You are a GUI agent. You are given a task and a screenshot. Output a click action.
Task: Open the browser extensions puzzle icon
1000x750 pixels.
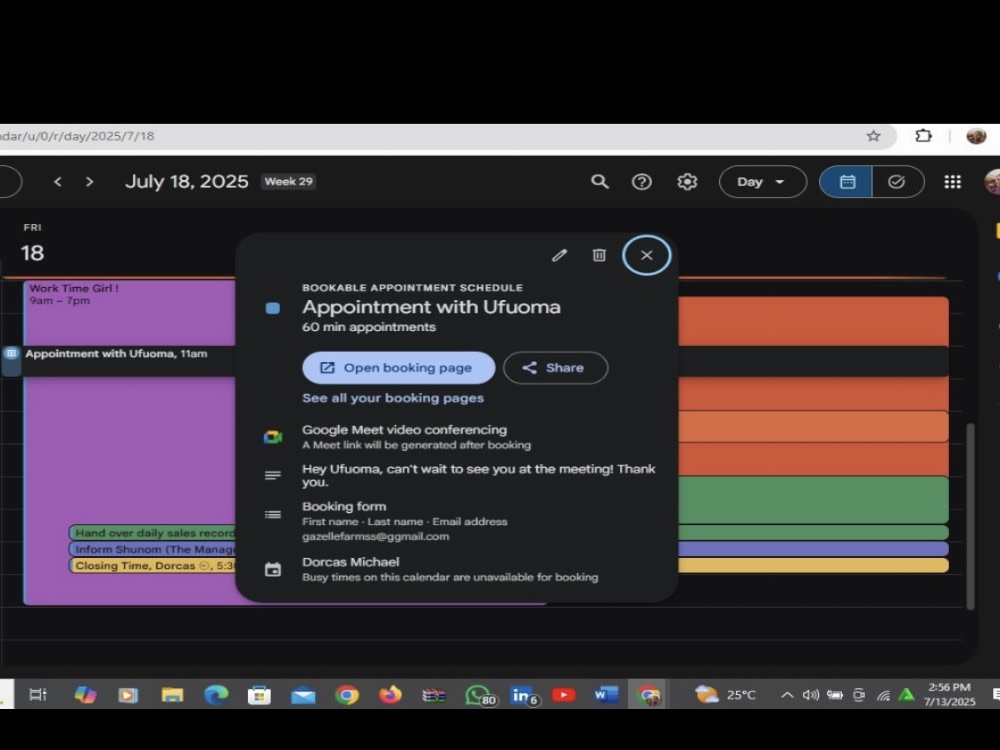point(923,136)
